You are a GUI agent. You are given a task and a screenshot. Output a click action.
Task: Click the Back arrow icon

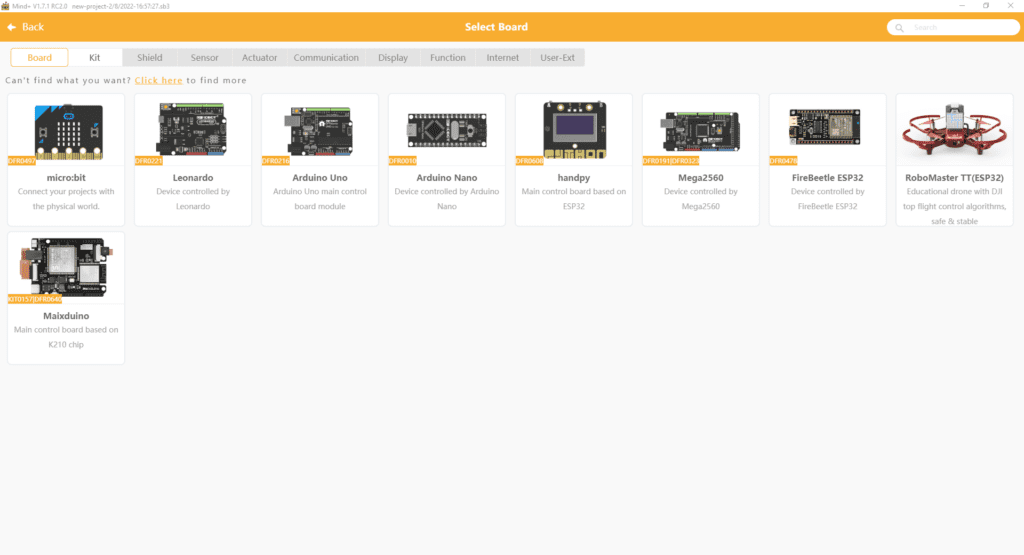(x=12, y=27)
